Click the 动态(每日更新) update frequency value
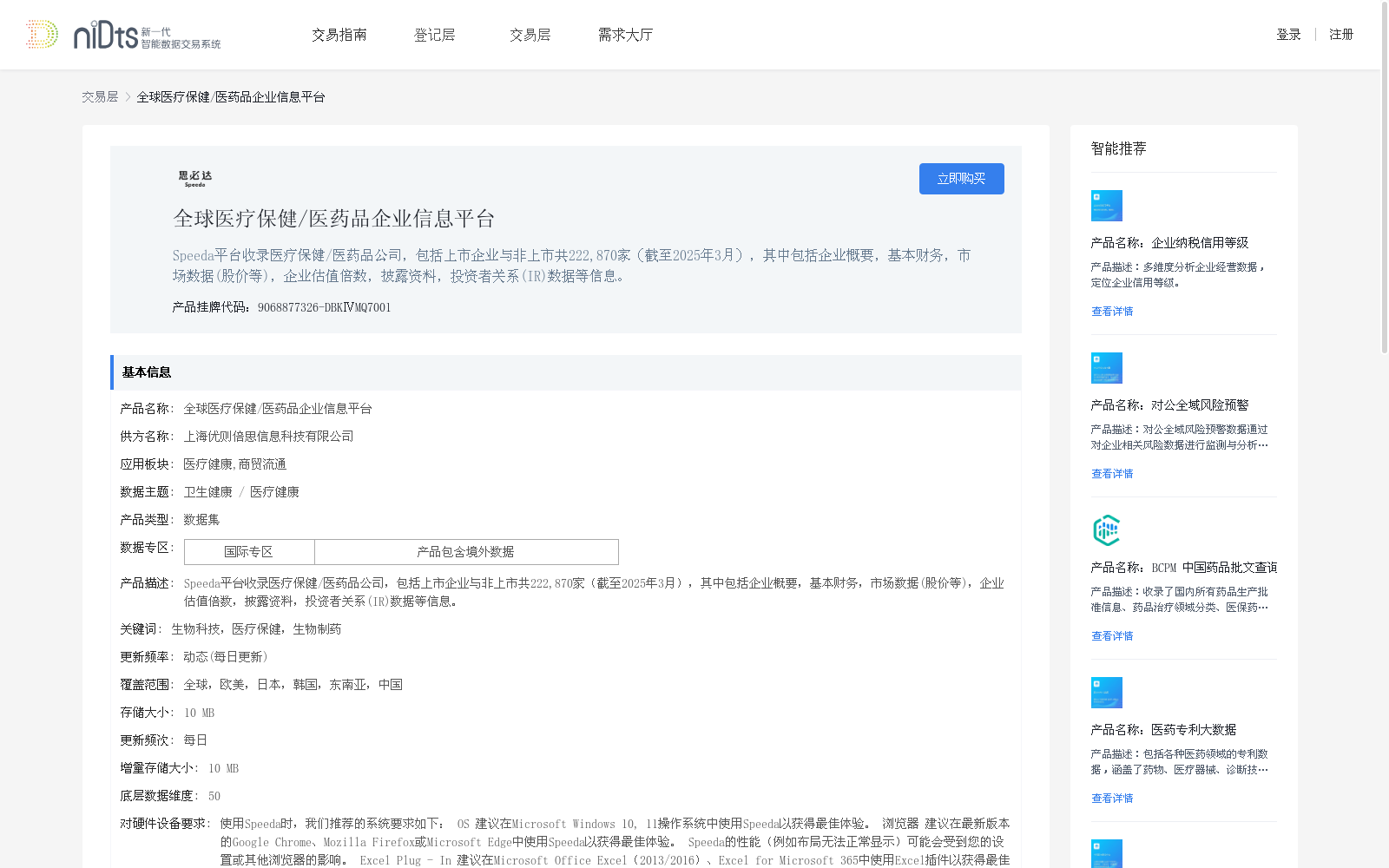Image resolution: width=1389 pixels, height=868 pixels. point(226,657)
